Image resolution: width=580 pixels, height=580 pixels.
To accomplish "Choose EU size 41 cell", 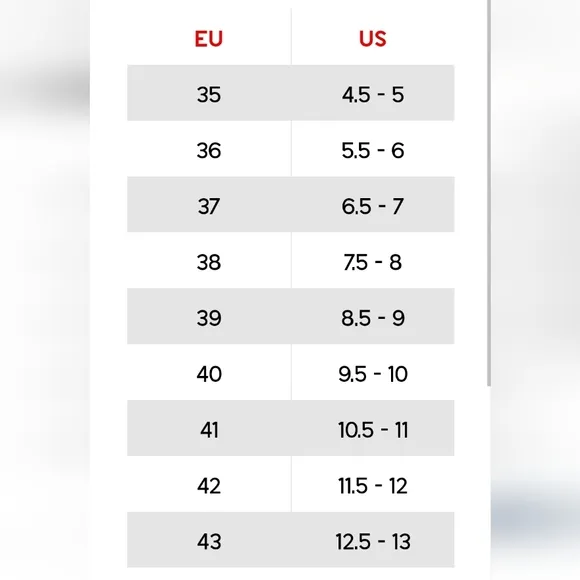I will (209, 430).
